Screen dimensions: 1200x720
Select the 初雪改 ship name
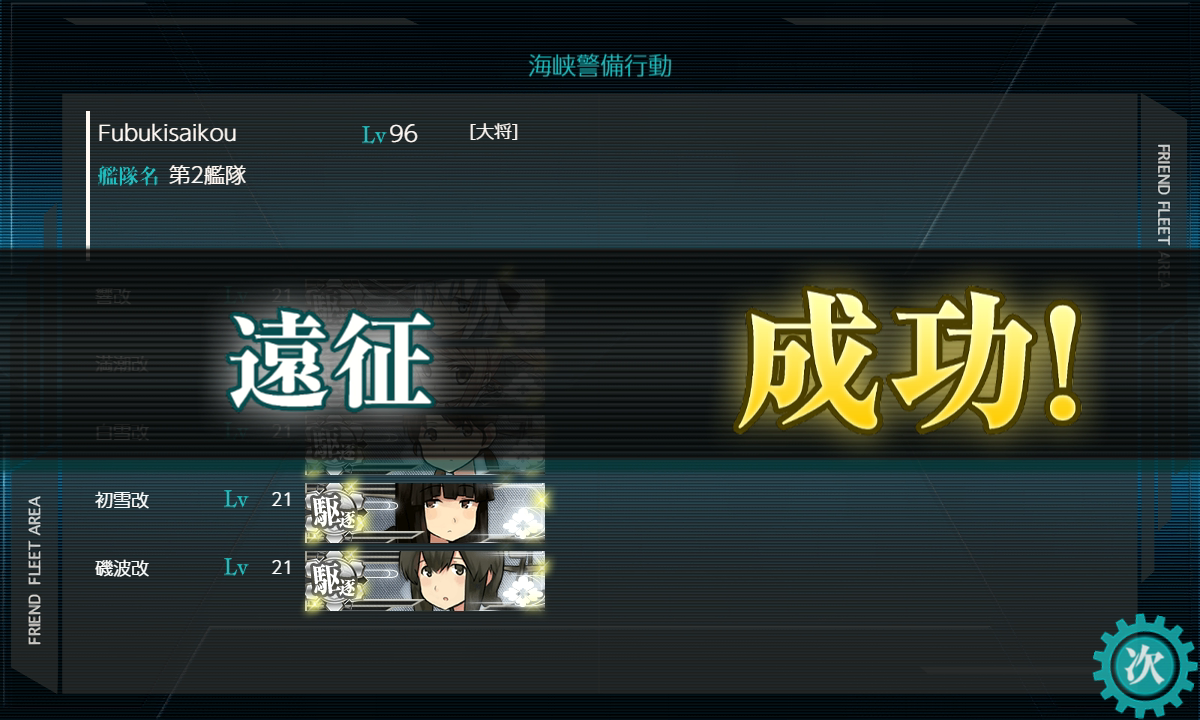tap(122, 500)
